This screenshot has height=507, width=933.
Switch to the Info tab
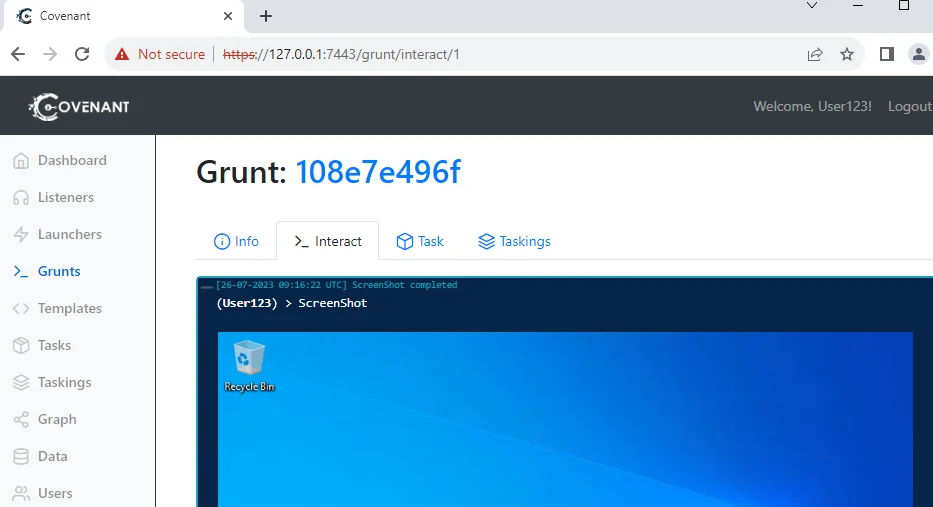point(236,241)
